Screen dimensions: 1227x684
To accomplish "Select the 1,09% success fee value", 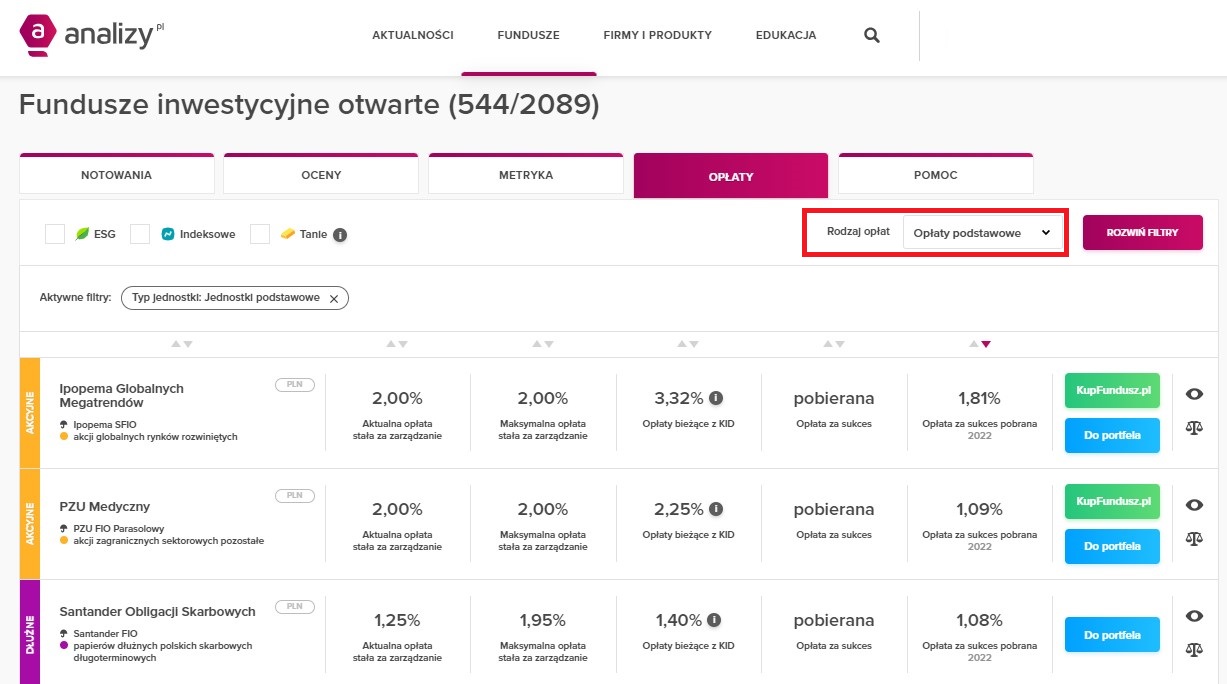I will tap(979, 509).
